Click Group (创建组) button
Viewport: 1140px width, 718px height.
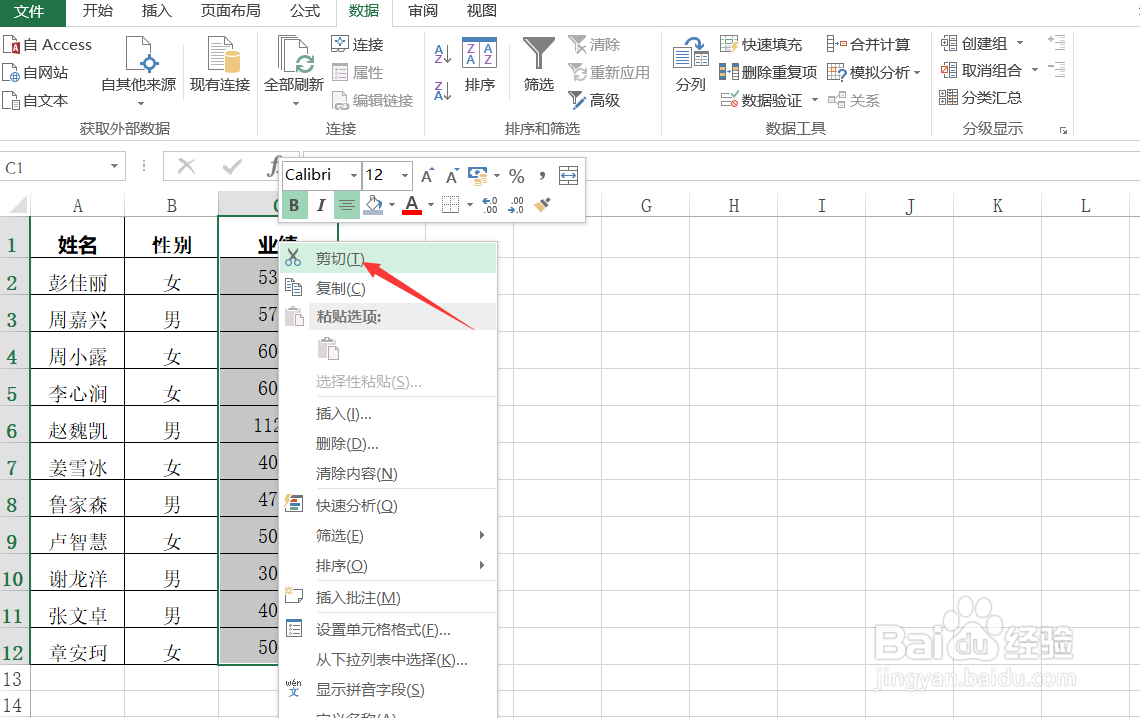coord(974,44)
